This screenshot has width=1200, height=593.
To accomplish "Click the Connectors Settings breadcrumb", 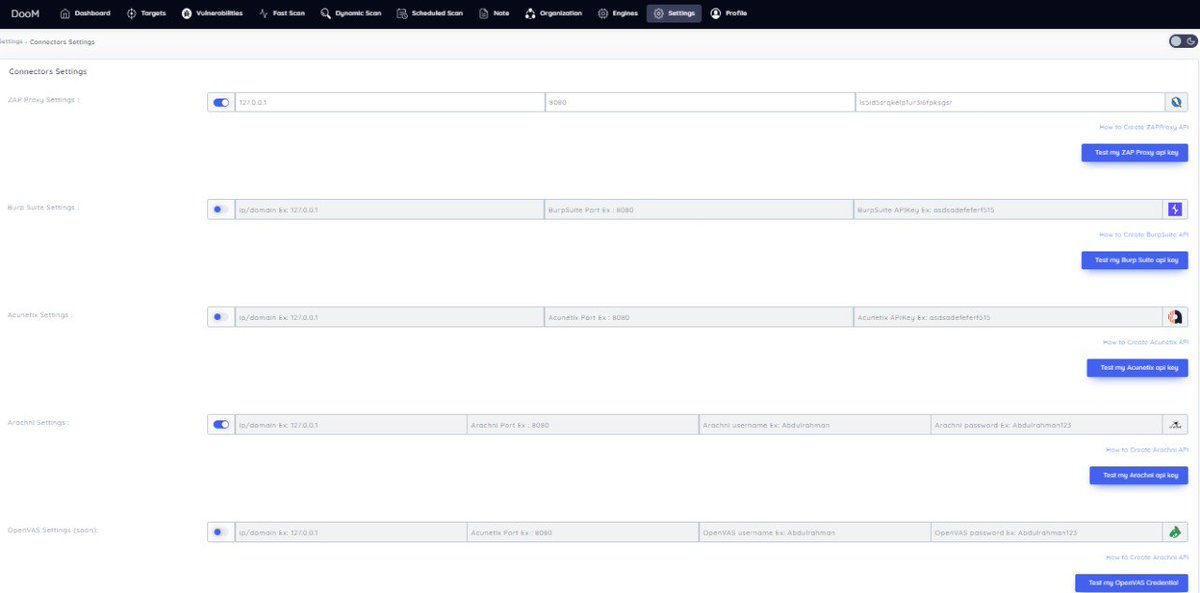I will 62,42.
